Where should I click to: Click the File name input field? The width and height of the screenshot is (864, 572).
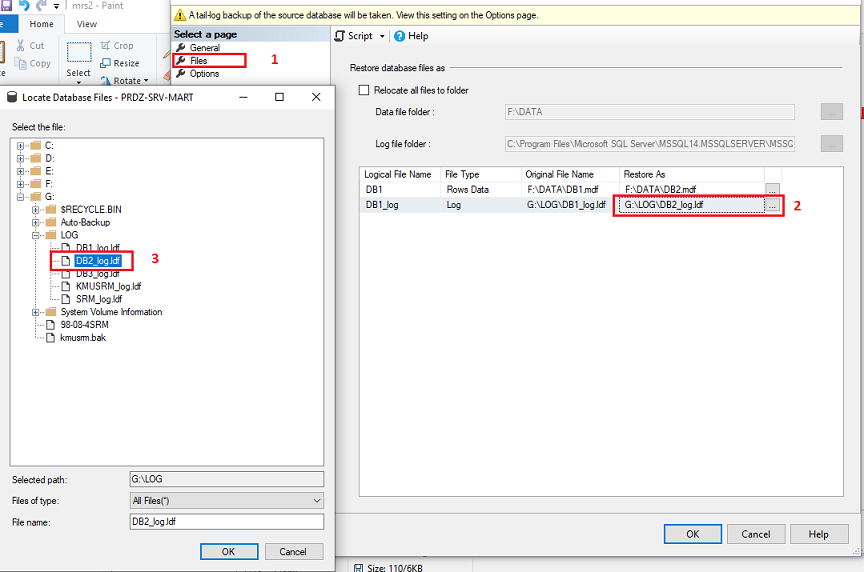click(x=226, y=522)
